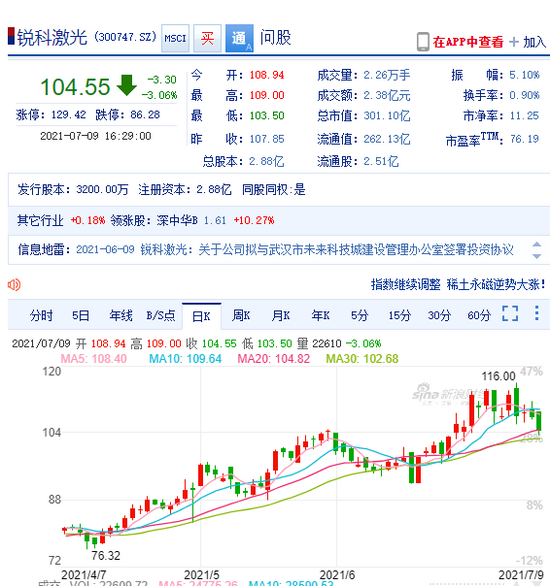Click today's opening price 108.94
The height and width of the screenshot is (586, 550).
pos(267,75)
